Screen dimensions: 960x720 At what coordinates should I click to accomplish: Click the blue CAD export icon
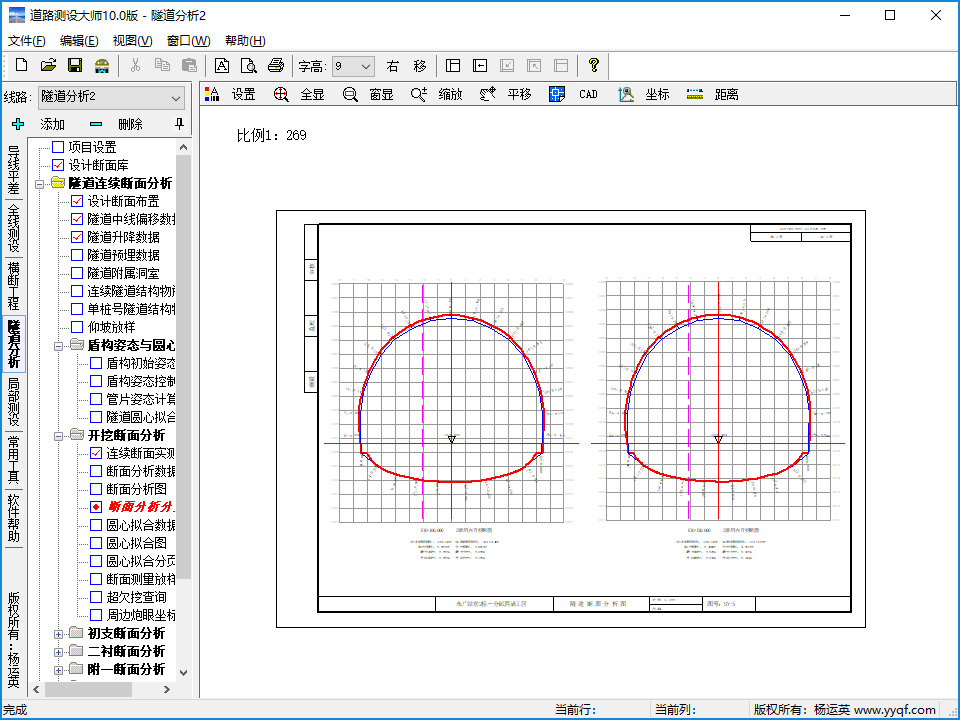click(x=557, y=94)
